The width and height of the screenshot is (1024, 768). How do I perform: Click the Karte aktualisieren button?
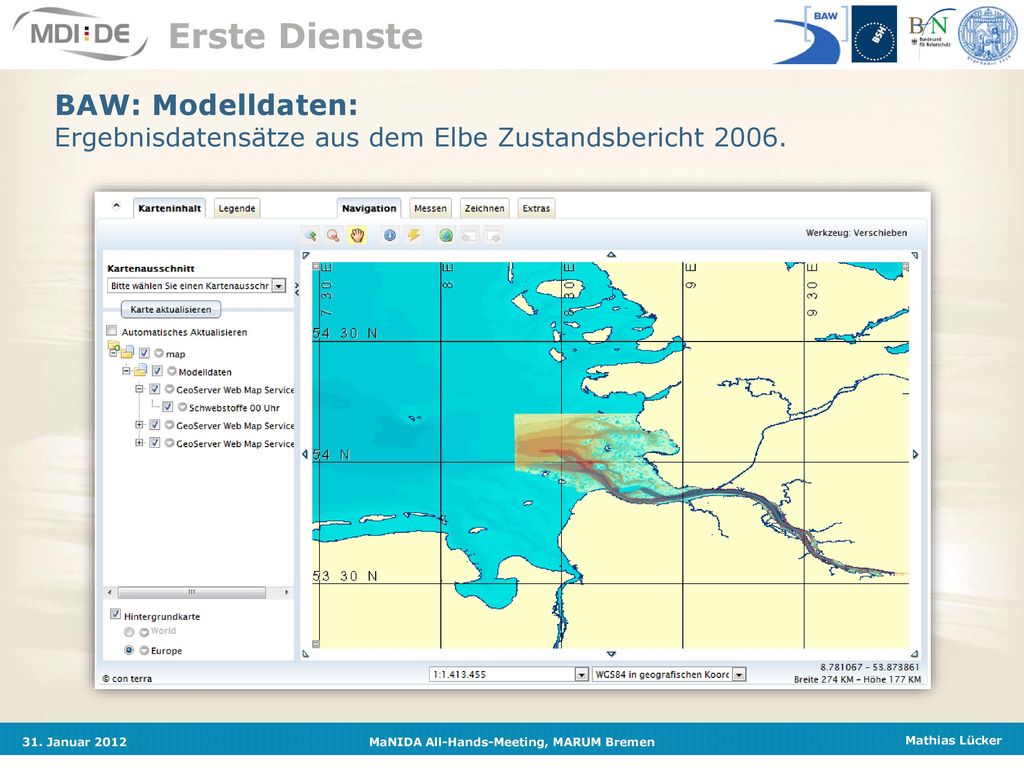(170, 309)
